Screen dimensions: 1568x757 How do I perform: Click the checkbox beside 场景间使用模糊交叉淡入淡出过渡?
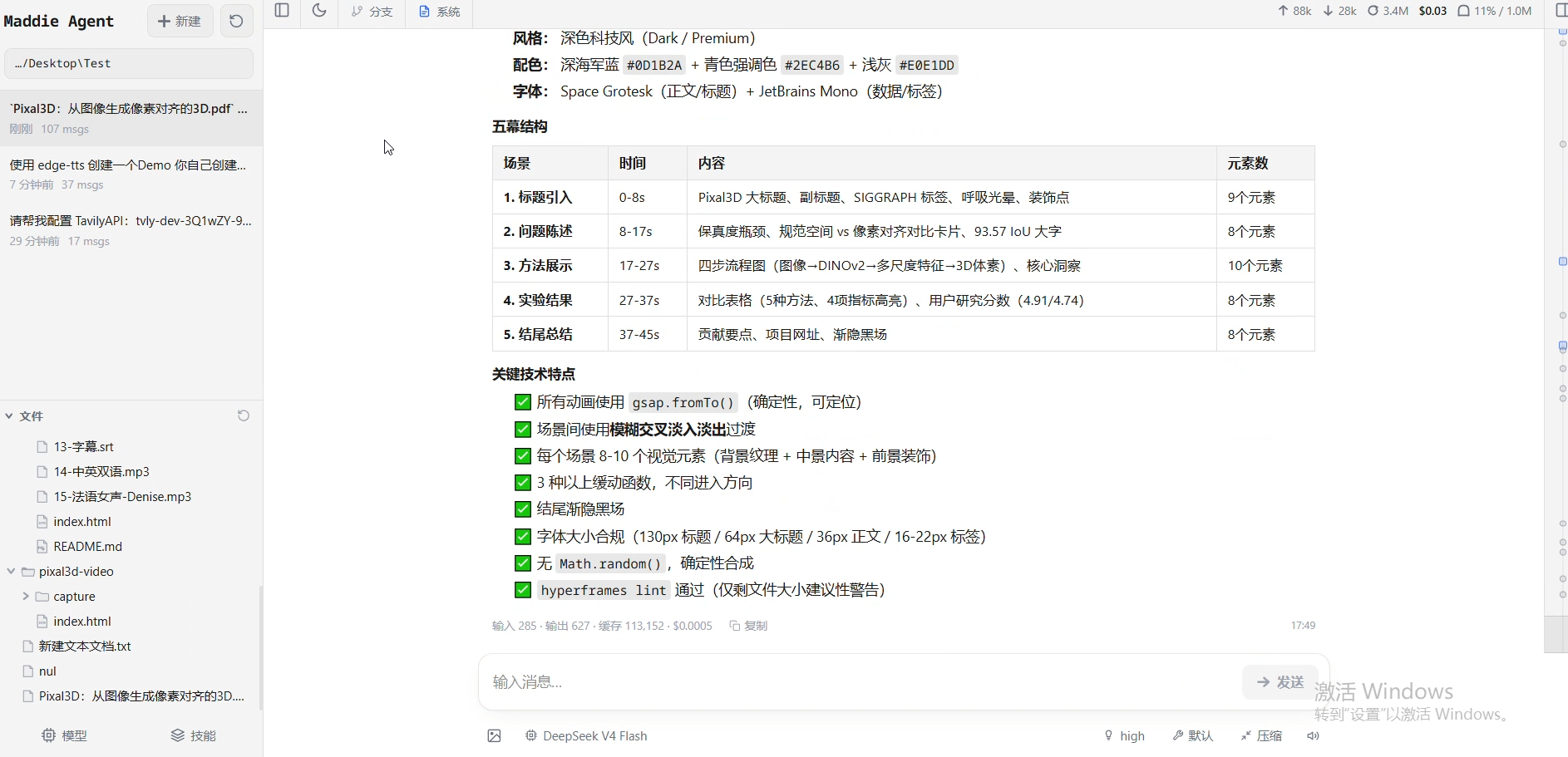(x=523, y=430)
